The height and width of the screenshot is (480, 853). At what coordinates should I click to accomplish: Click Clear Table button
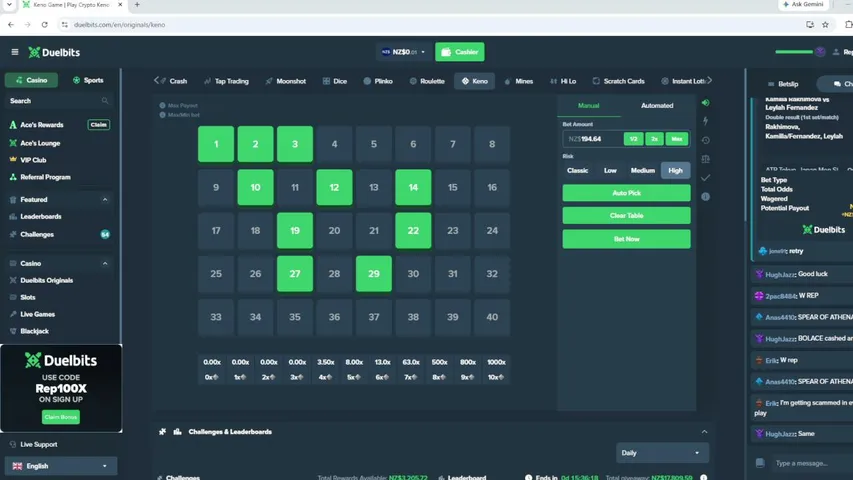point(627,216)
